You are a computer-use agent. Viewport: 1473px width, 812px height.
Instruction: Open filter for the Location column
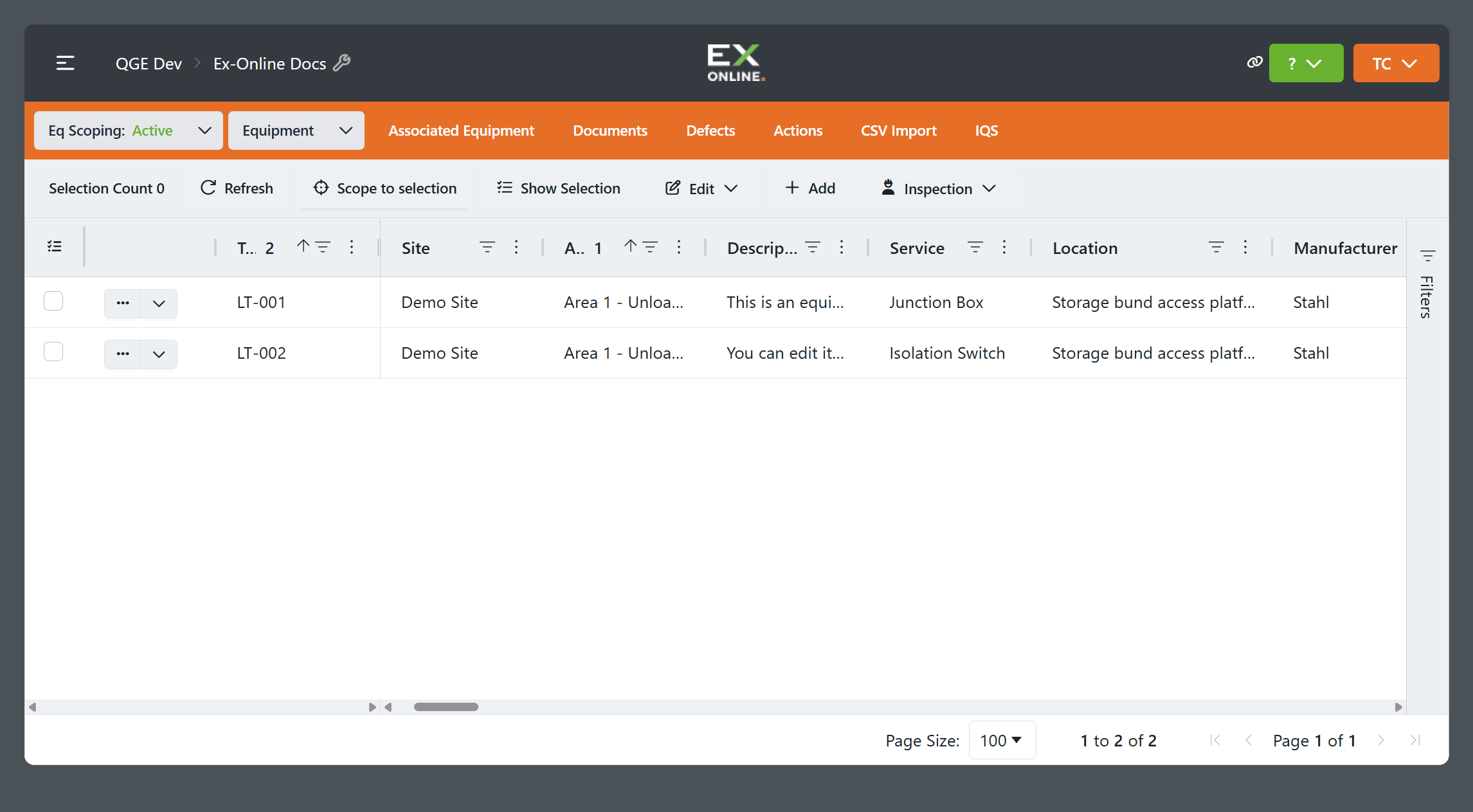click(x=1216, y=247)
